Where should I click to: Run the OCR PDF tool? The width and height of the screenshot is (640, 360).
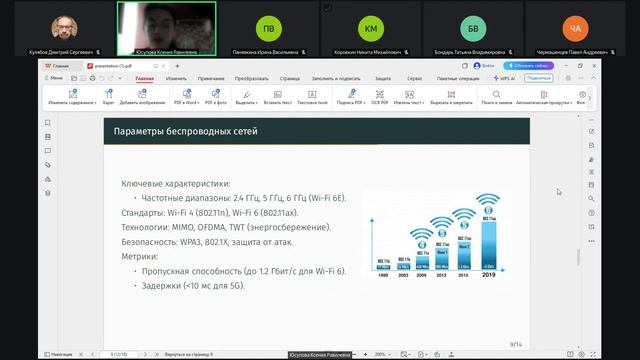coord(380,97)
